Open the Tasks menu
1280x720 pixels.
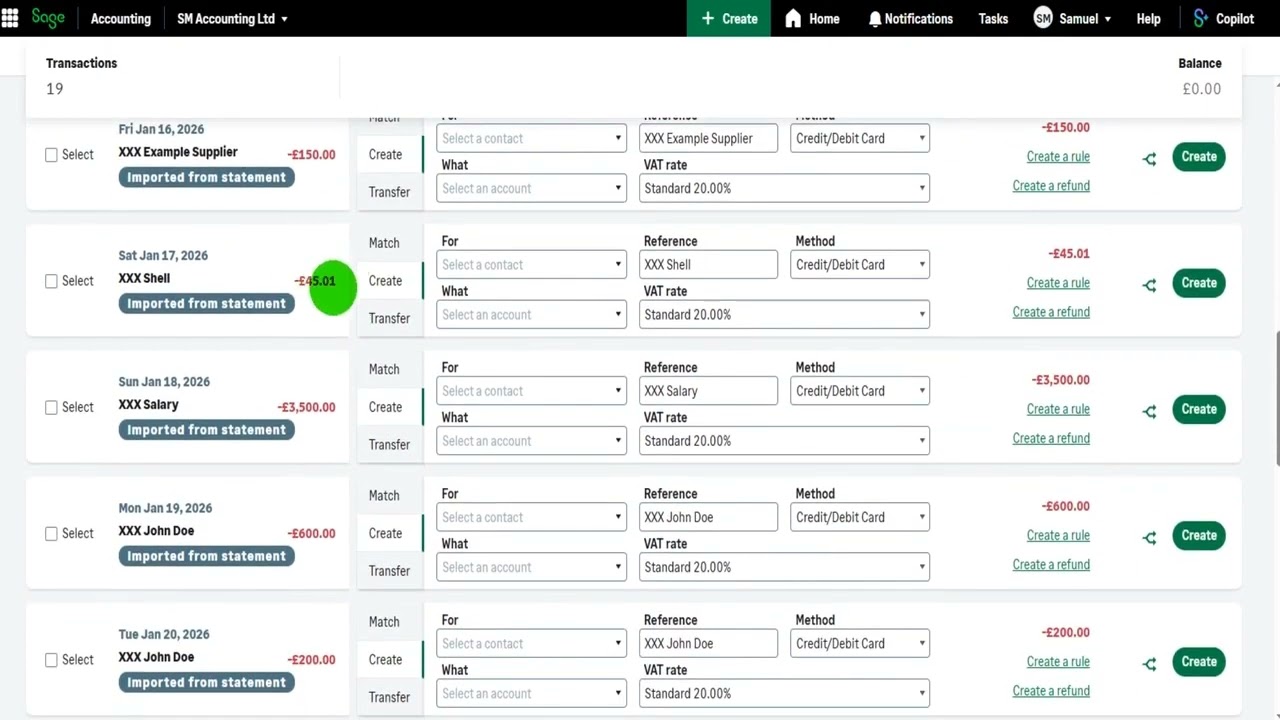coord(993,18)
